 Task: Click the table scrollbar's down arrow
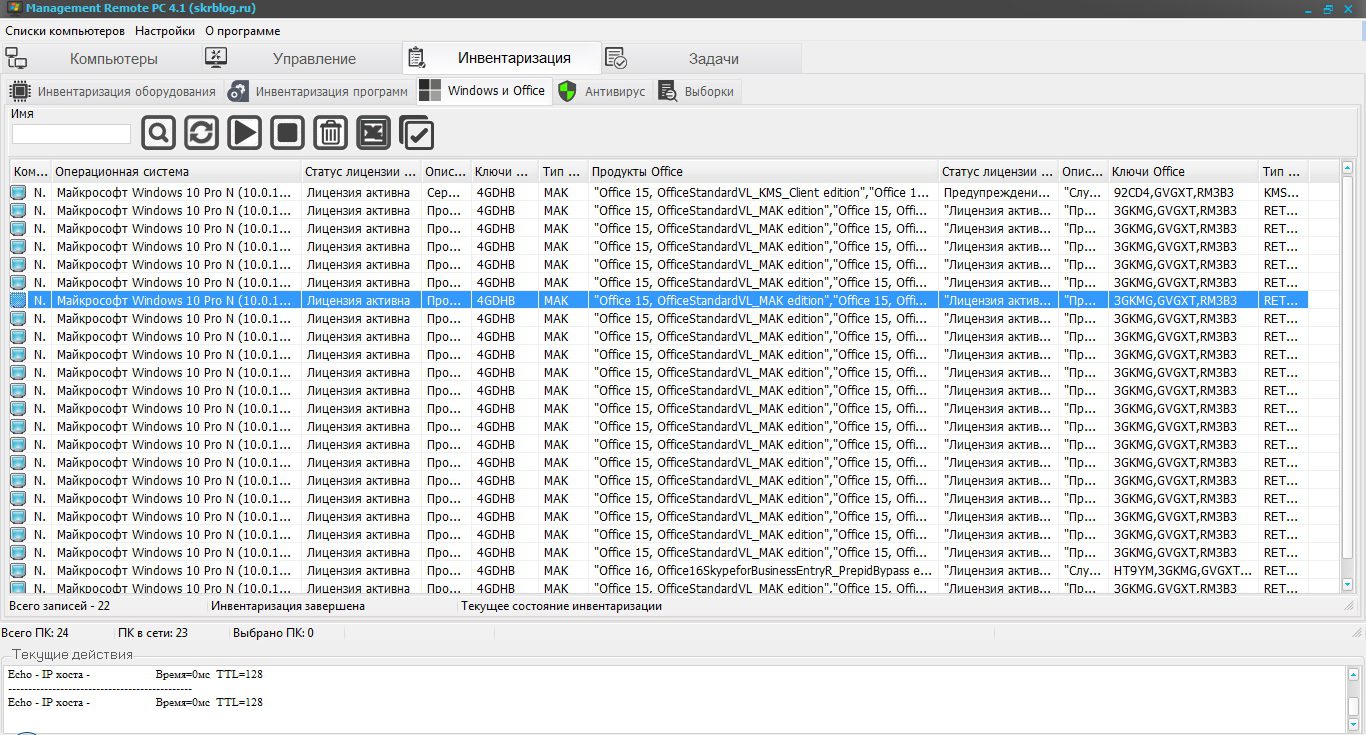pyautogui.click(x=1347, y=584)
